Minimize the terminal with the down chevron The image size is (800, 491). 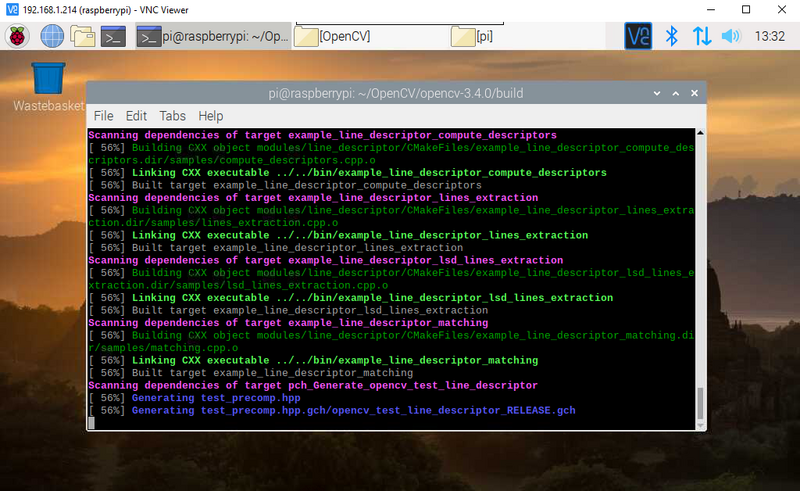(x=657, y=93)
